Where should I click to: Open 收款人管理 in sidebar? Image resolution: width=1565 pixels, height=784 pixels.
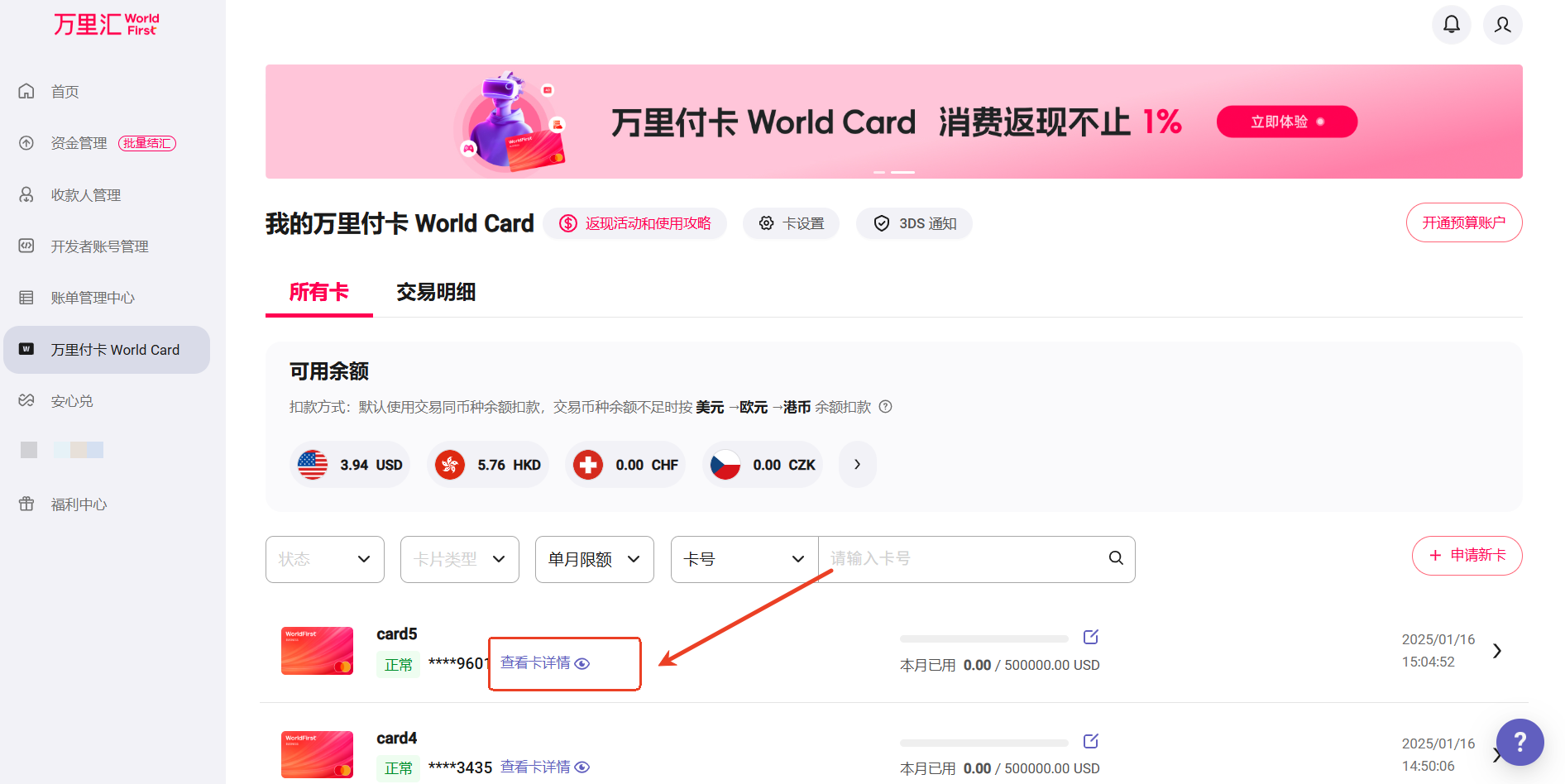[x=86, y=195]
